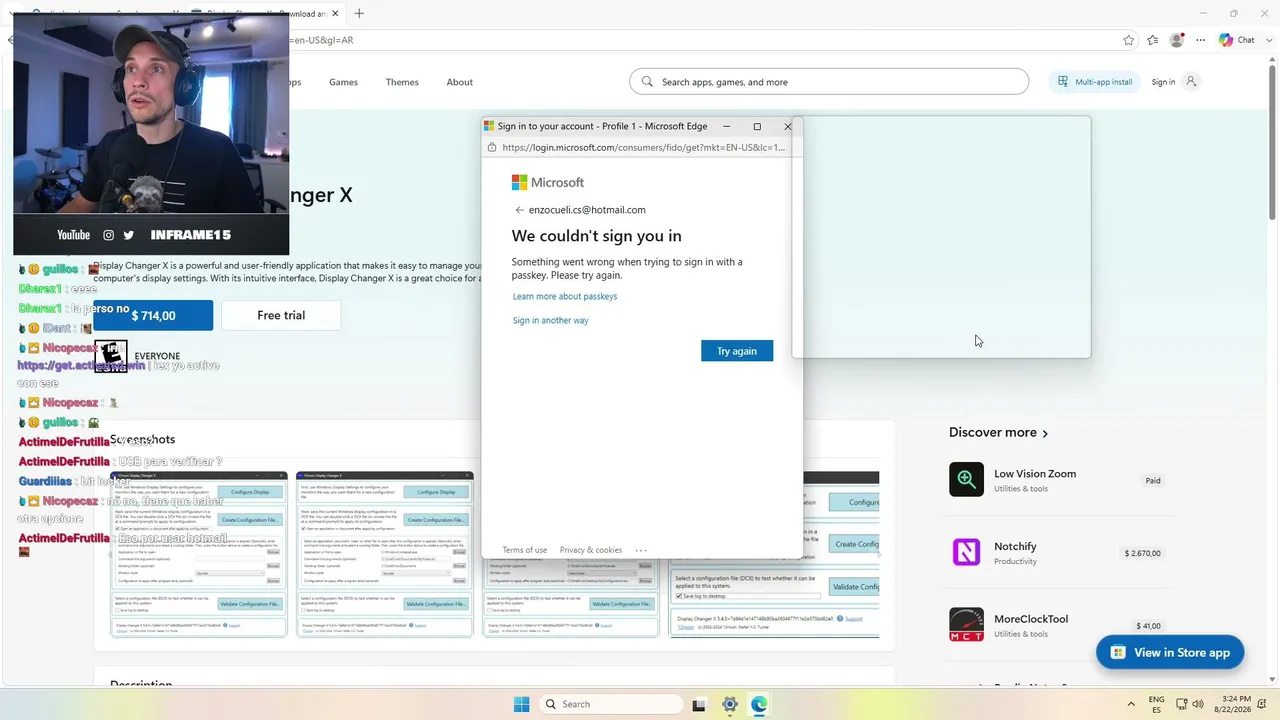Open Task View from the taskbar

click(699, 704)
